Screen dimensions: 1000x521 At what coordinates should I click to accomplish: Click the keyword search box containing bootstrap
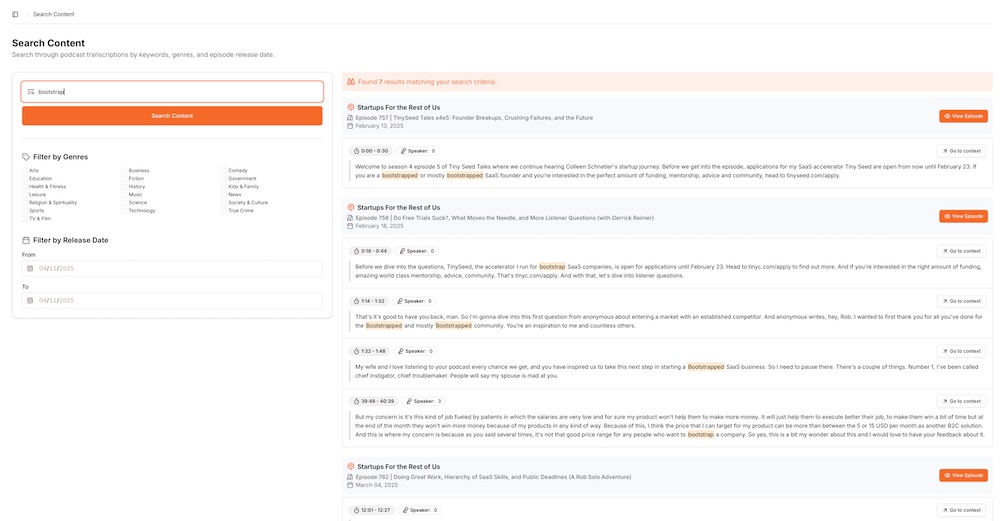click(172, 92)
